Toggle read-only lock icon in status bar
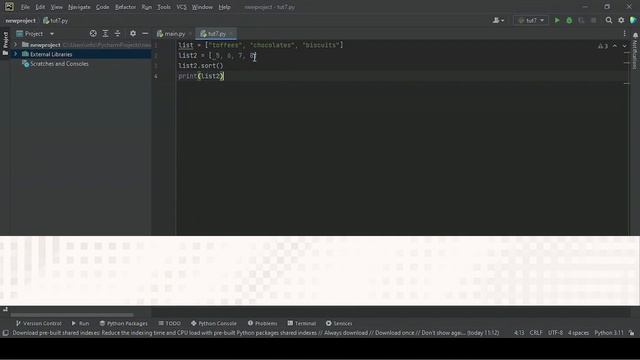The image size is (640, 360). pos(631,333)
